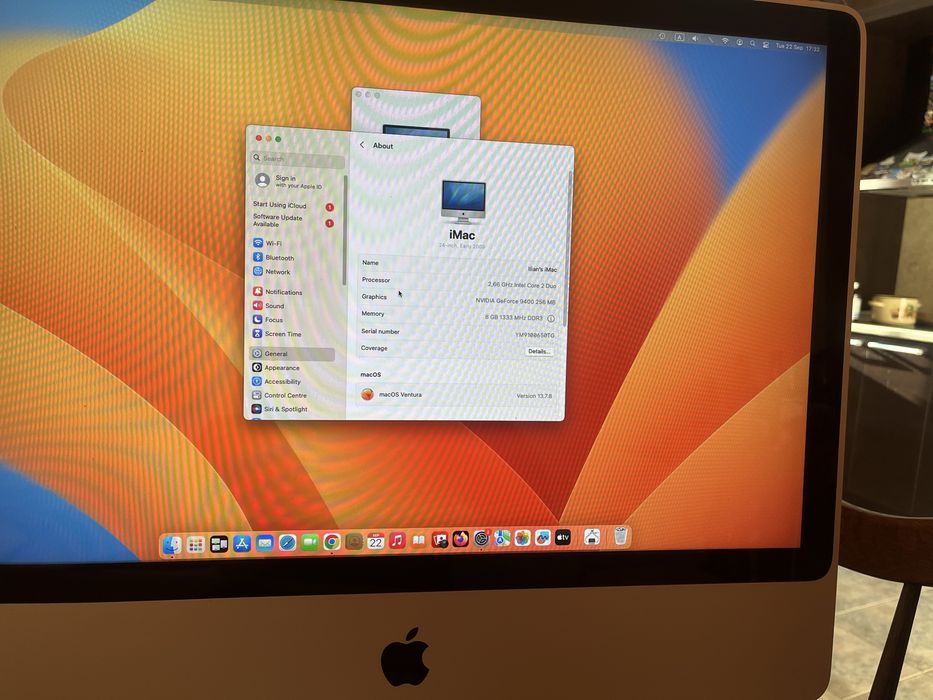Click the Wi-Fi status icon in menu bar
This screenshot has height=700, width=933.
(725, 41)
